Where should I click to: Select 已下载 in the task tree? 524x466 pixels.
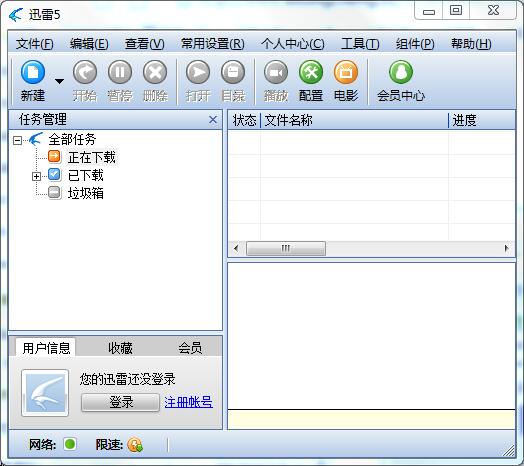[x=86, y=175]
